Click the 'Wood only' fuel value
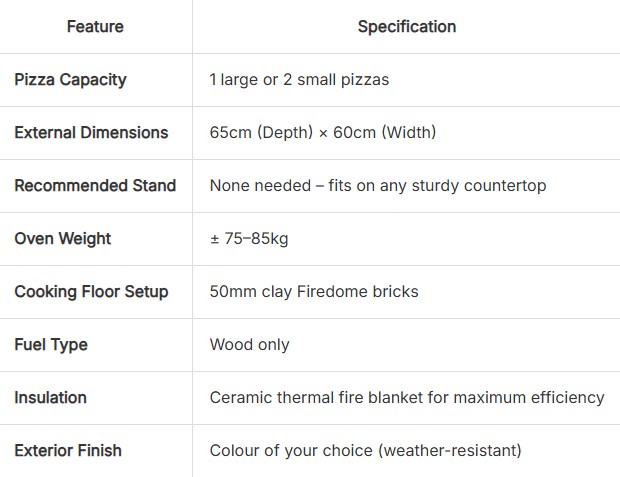Image resolution: width=620 pixels, height=477 pixels. (249, 345)
